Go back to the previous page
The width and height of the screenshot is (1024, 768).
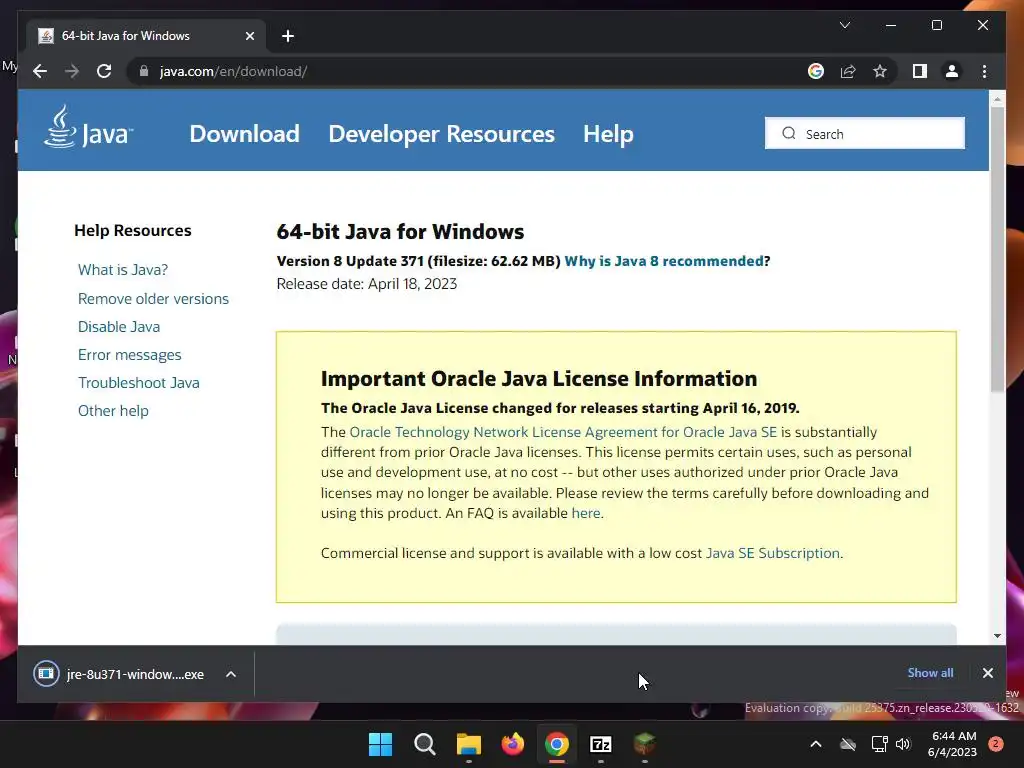tap(40, 71)
